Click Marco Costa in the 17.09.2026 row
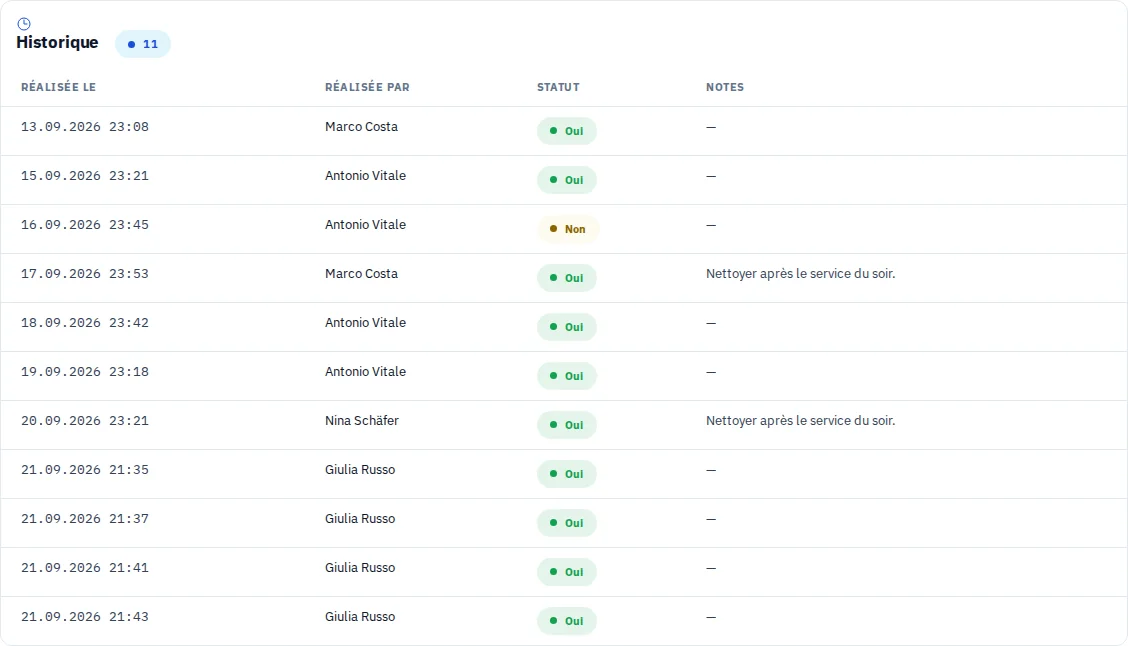 361,273
